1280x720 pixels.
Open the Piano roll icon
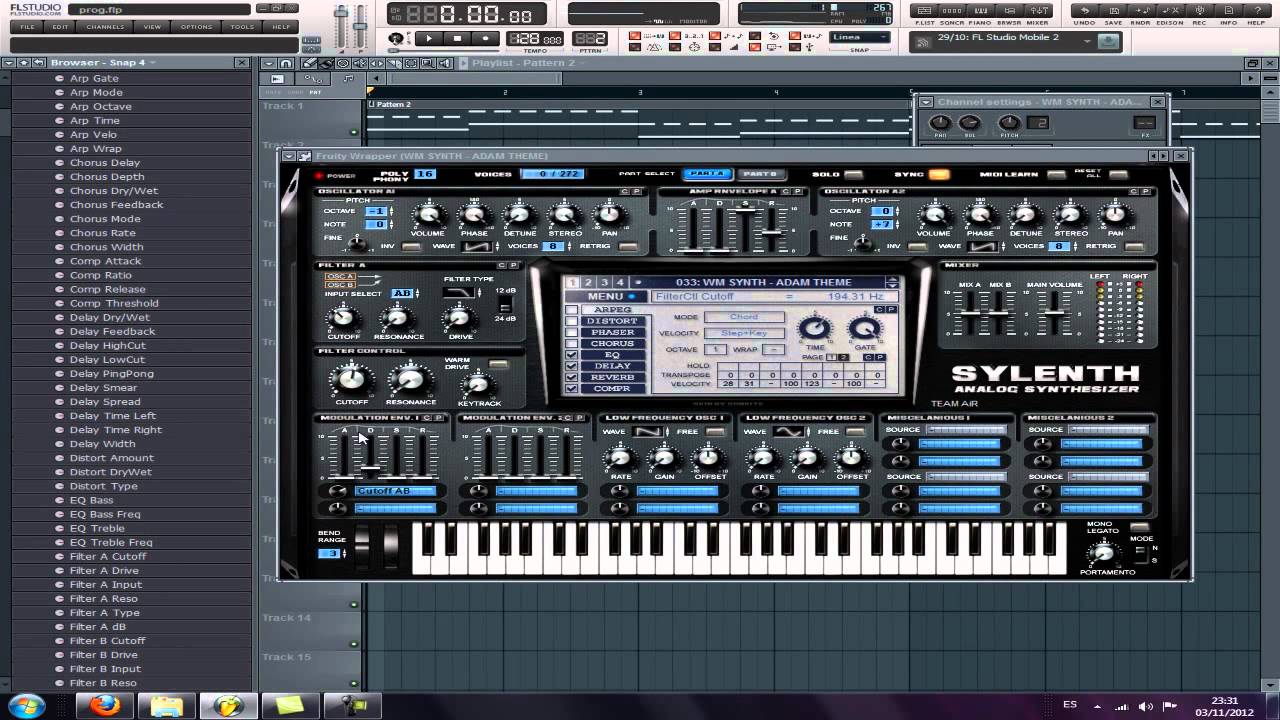pos(980,11)
